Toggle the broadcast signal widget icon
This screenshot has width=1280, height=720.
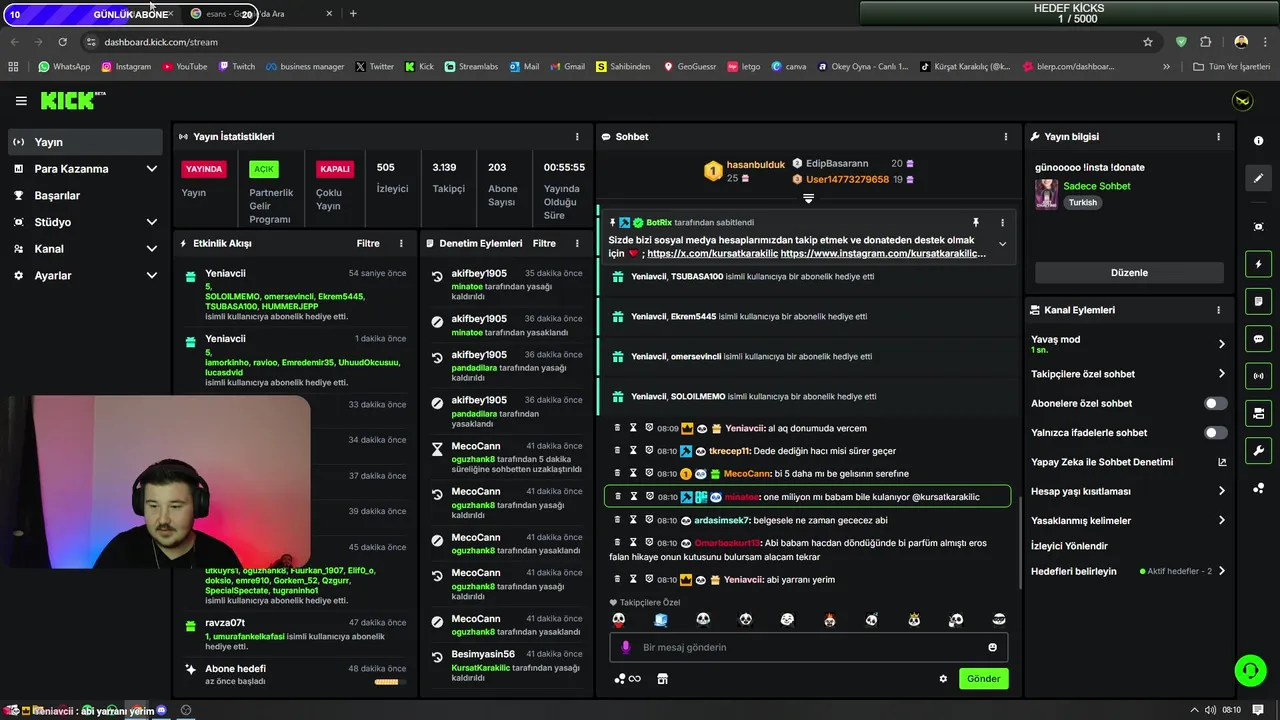(x=1258, y=376)
